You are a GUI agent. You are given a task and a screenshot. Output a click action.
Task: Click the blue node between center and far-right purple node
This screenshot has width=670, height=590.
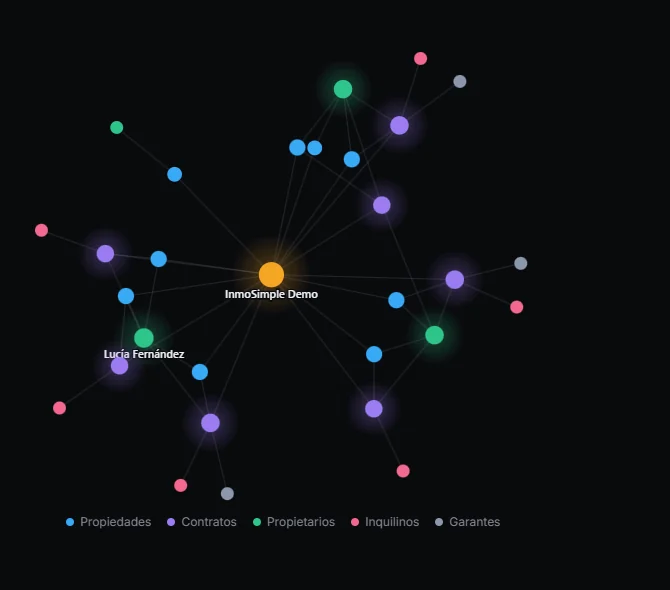396,300
